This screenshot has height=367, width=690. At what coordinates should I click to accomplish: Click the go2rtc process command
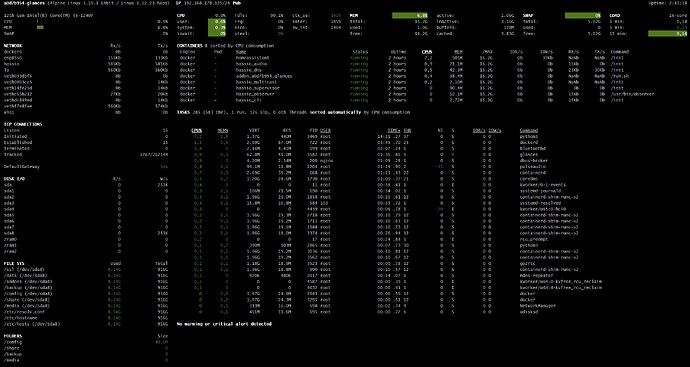tap(527, 264)
